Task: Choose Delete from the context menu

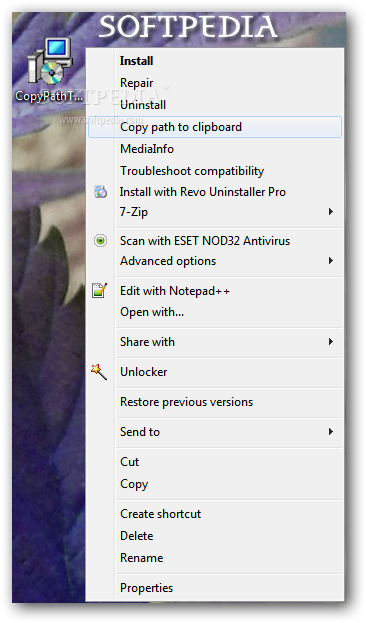Action: pos(215,536)
